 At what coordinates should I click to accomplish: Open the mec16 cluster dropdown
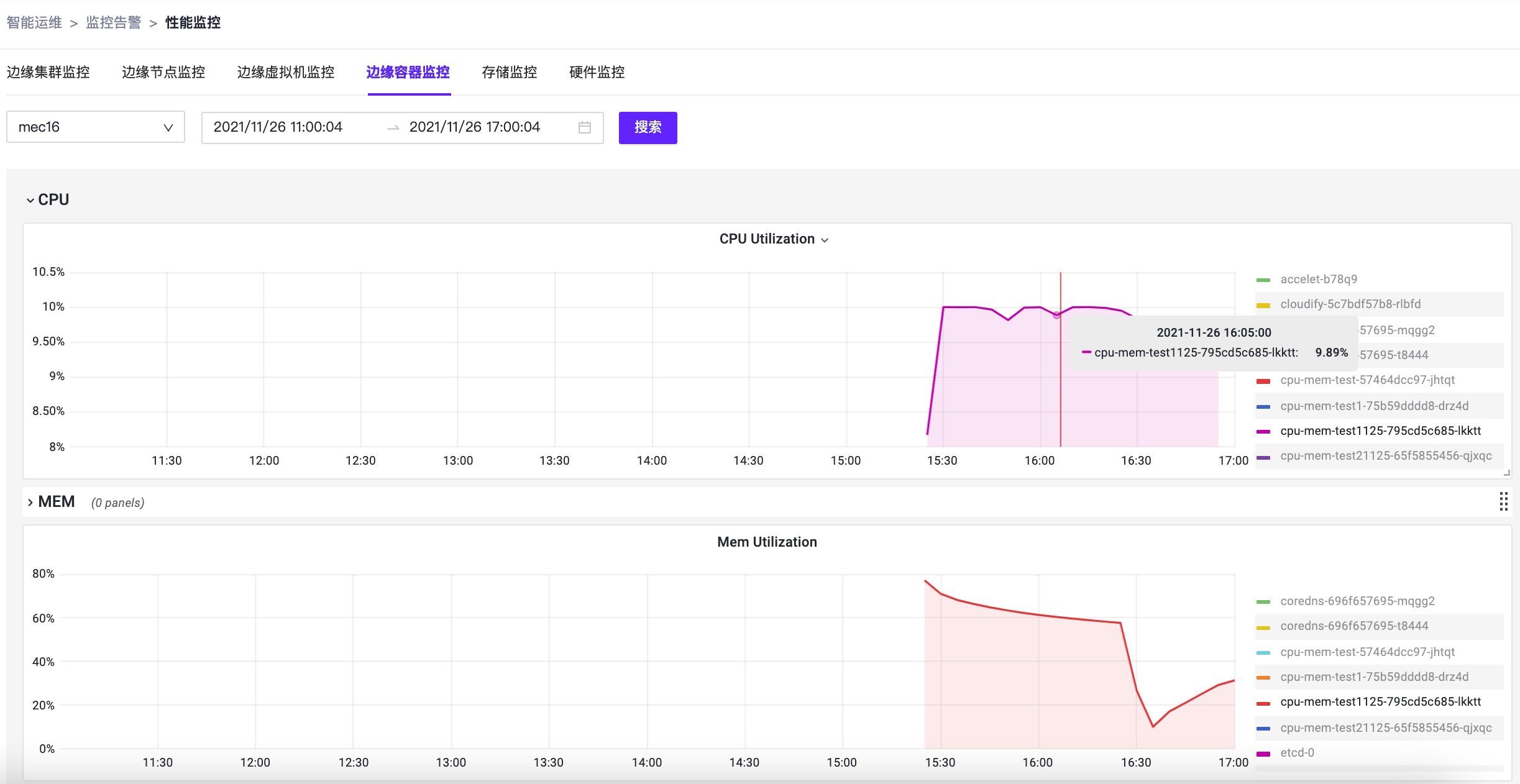[96, 127]
